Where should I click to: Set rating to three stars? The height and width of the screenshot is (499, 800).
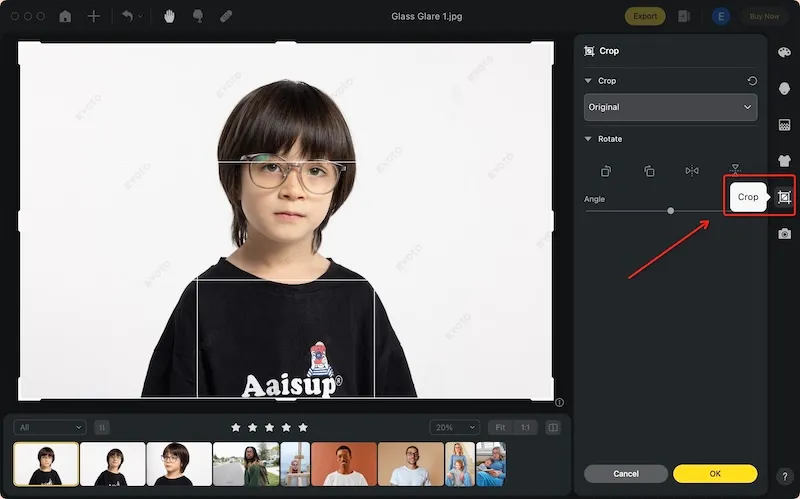coord(269,427)
